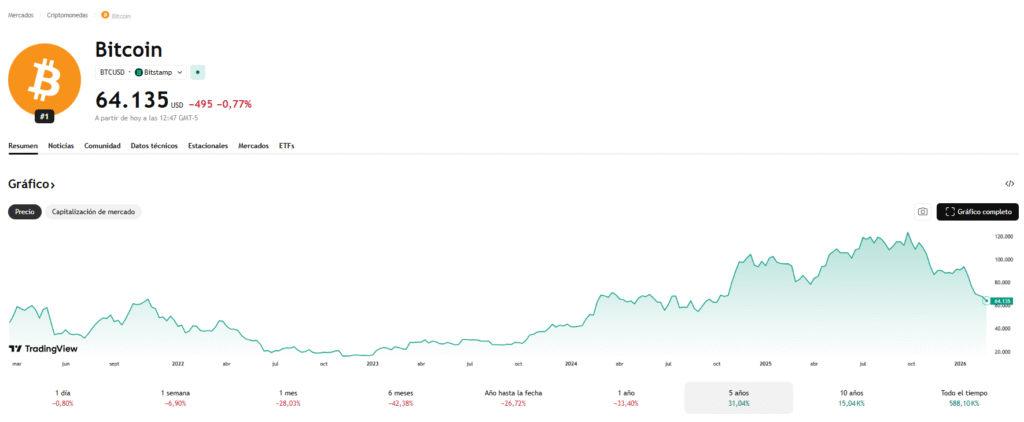This screenshot has width=1024, height=422.
Task: Open the BTCUSD Bitstamp symbol dropdown
Action: point(141,73)
